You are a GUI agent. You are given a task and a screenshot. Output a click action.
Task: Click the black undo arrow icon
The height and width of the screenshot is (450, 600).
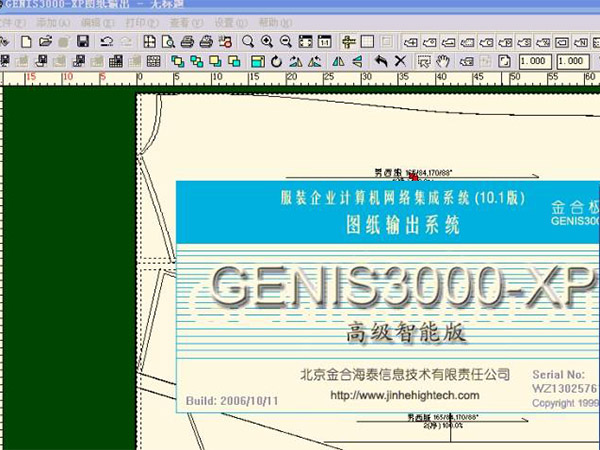[x=381, y=61]
